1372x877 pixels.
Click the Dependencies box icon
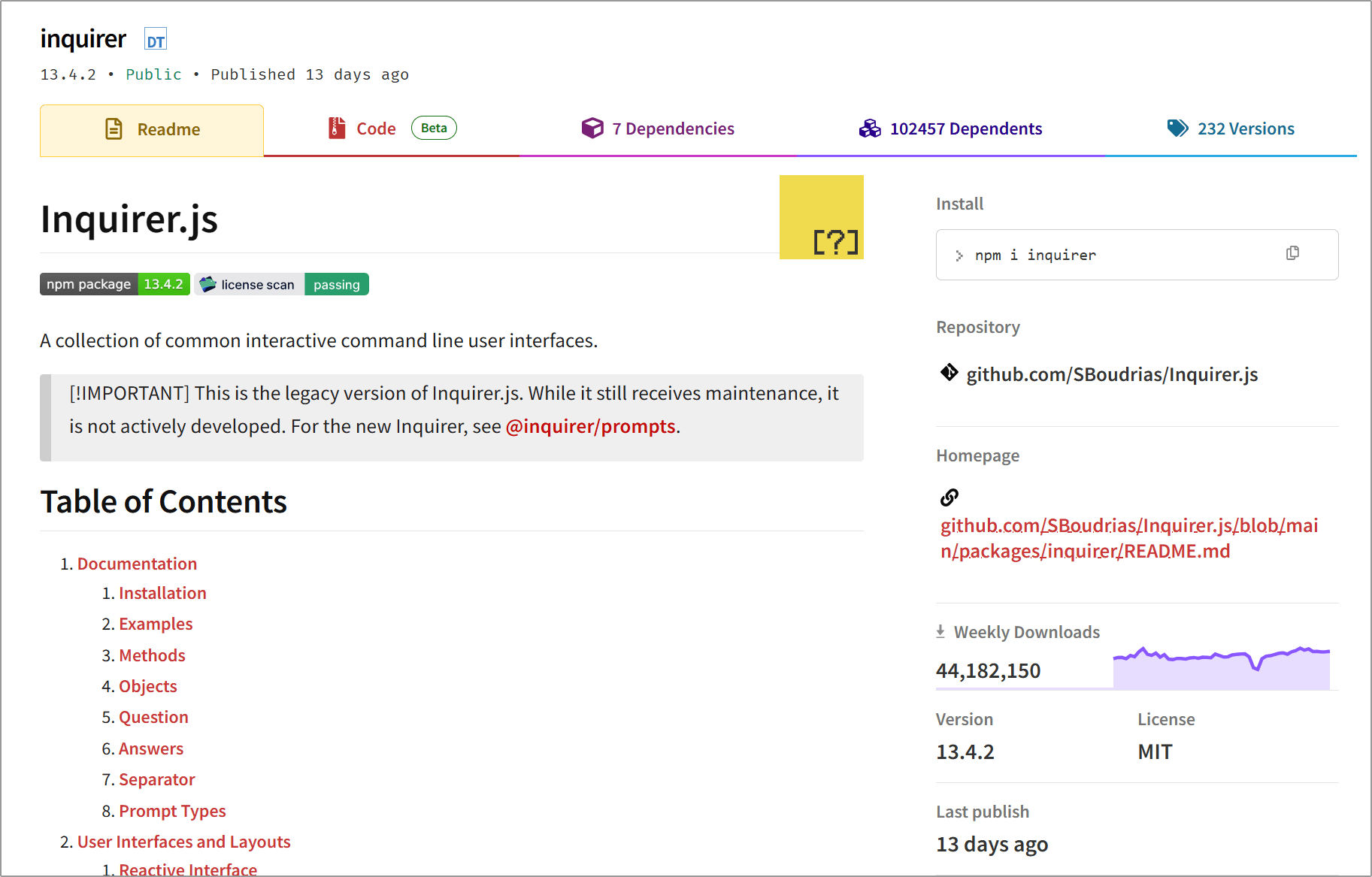[592, 129]
